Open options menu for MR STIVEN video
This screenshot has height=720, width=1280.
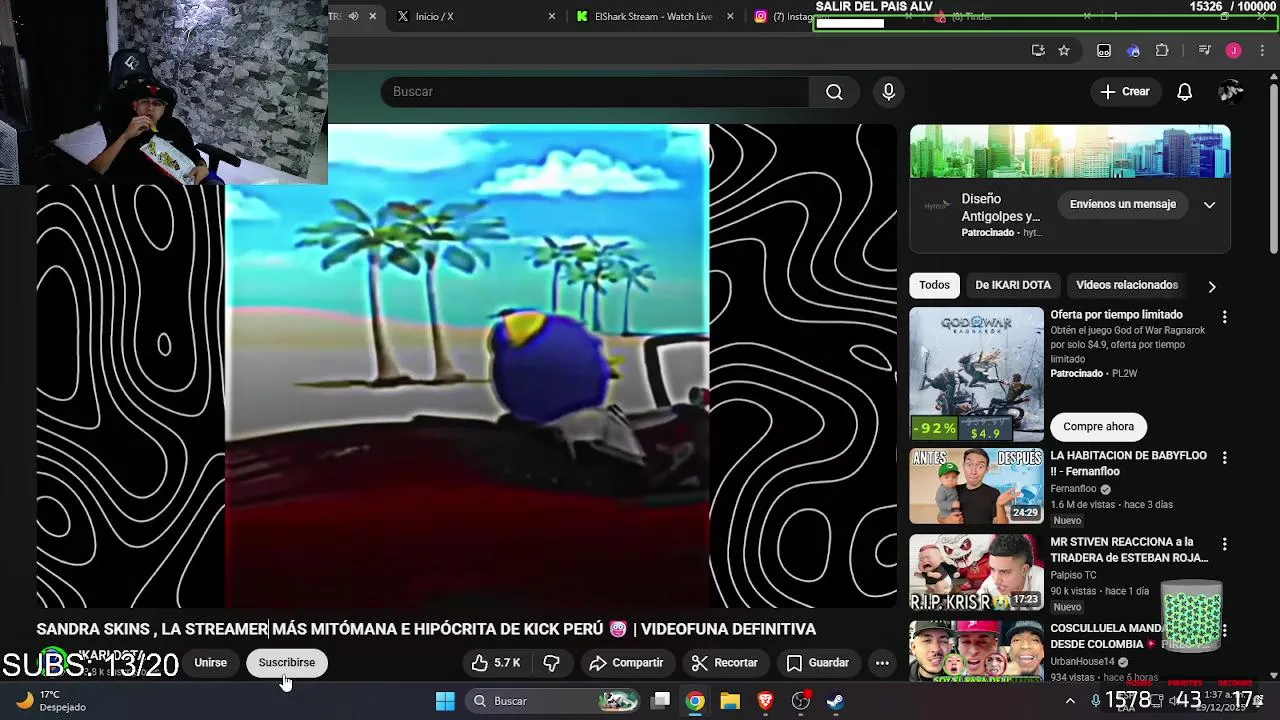1224,544
